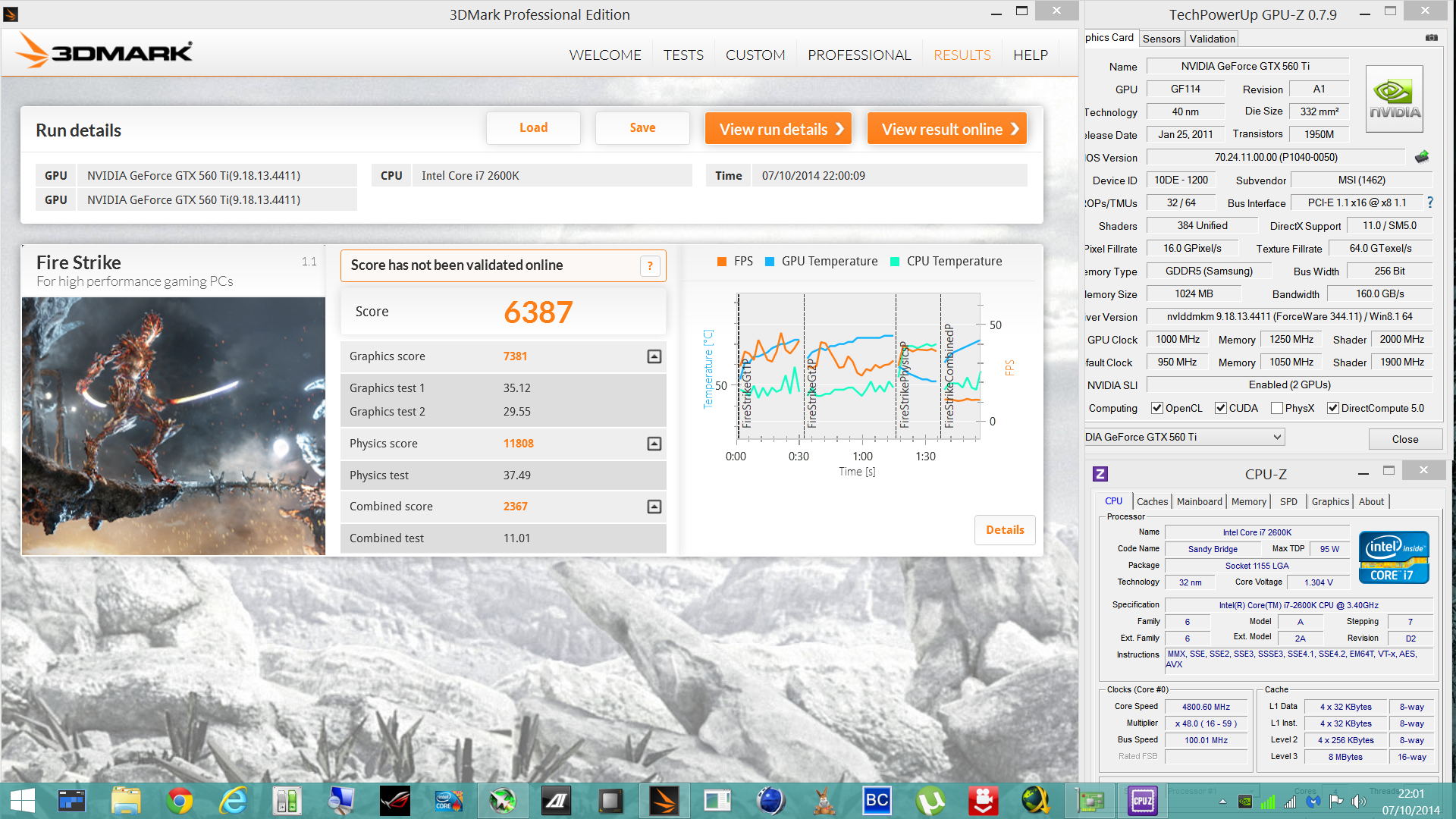Toggle the DirectCompute 5.0 checkbox

point(1332,408)
